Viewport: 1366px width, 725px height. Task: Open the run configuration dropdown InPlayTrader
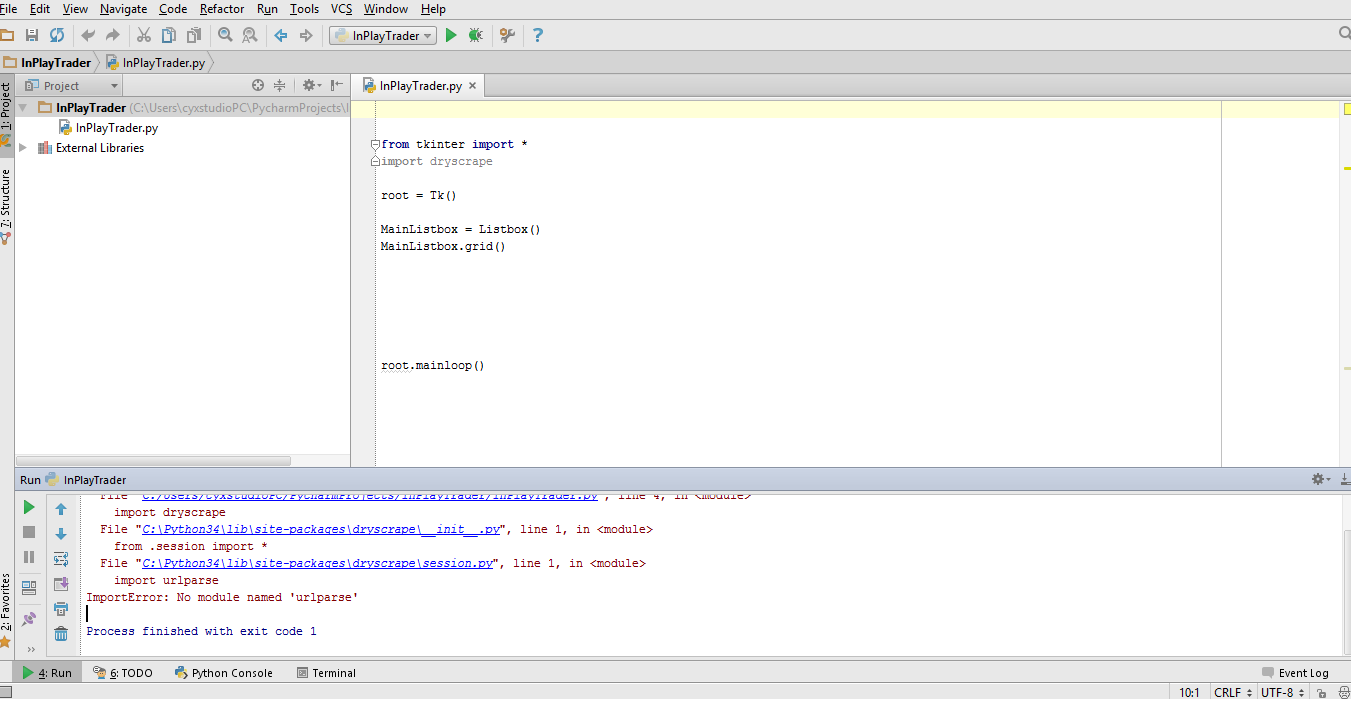(382, 36)
